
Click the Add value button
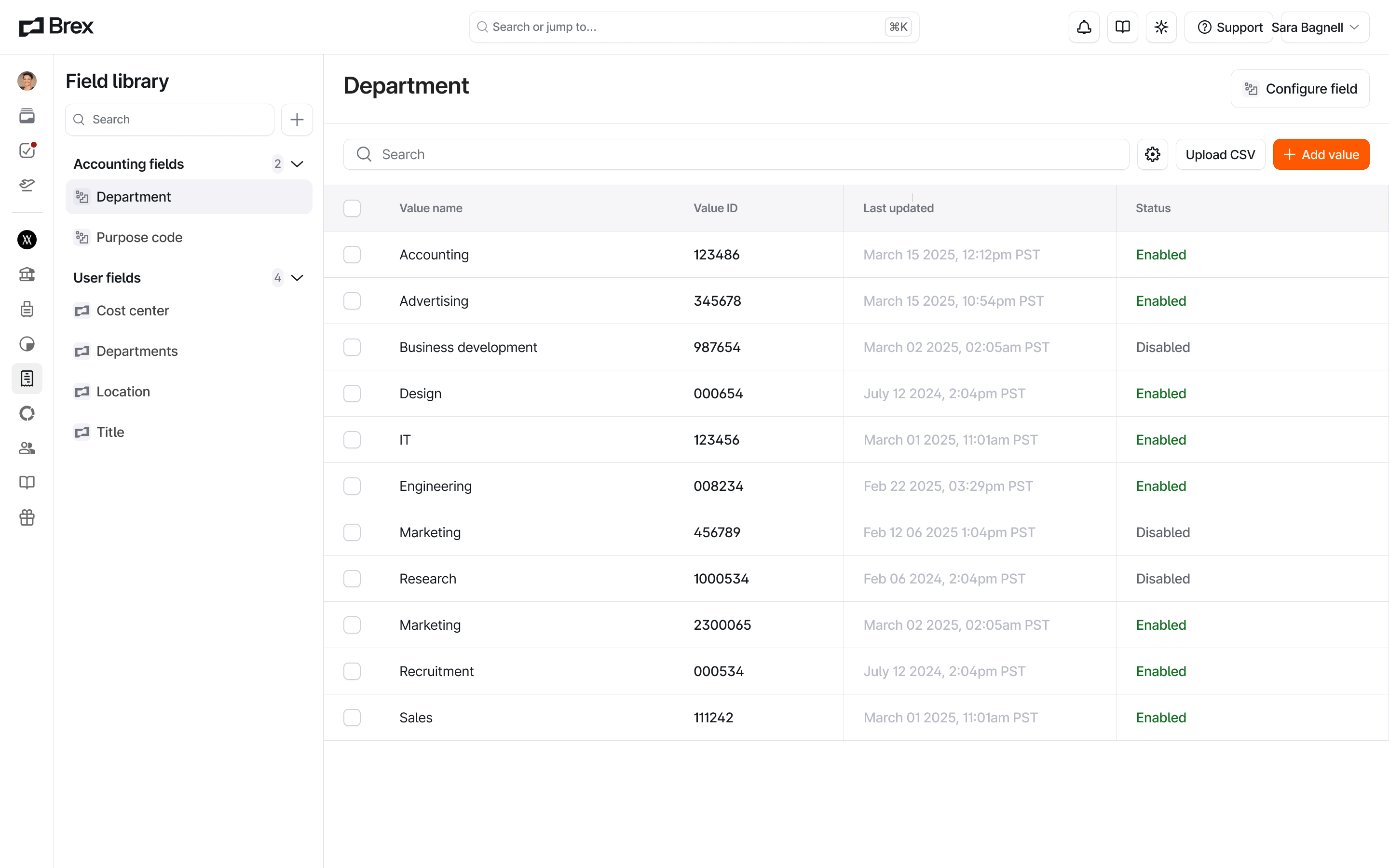click(1321, 154)
